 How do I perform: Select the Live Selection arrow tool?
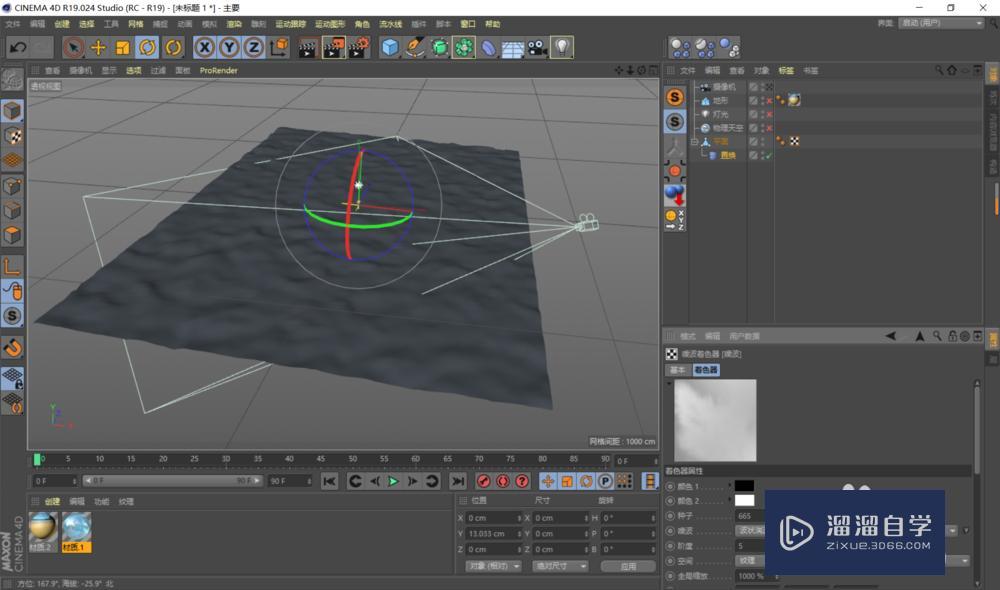coord(73,47)
